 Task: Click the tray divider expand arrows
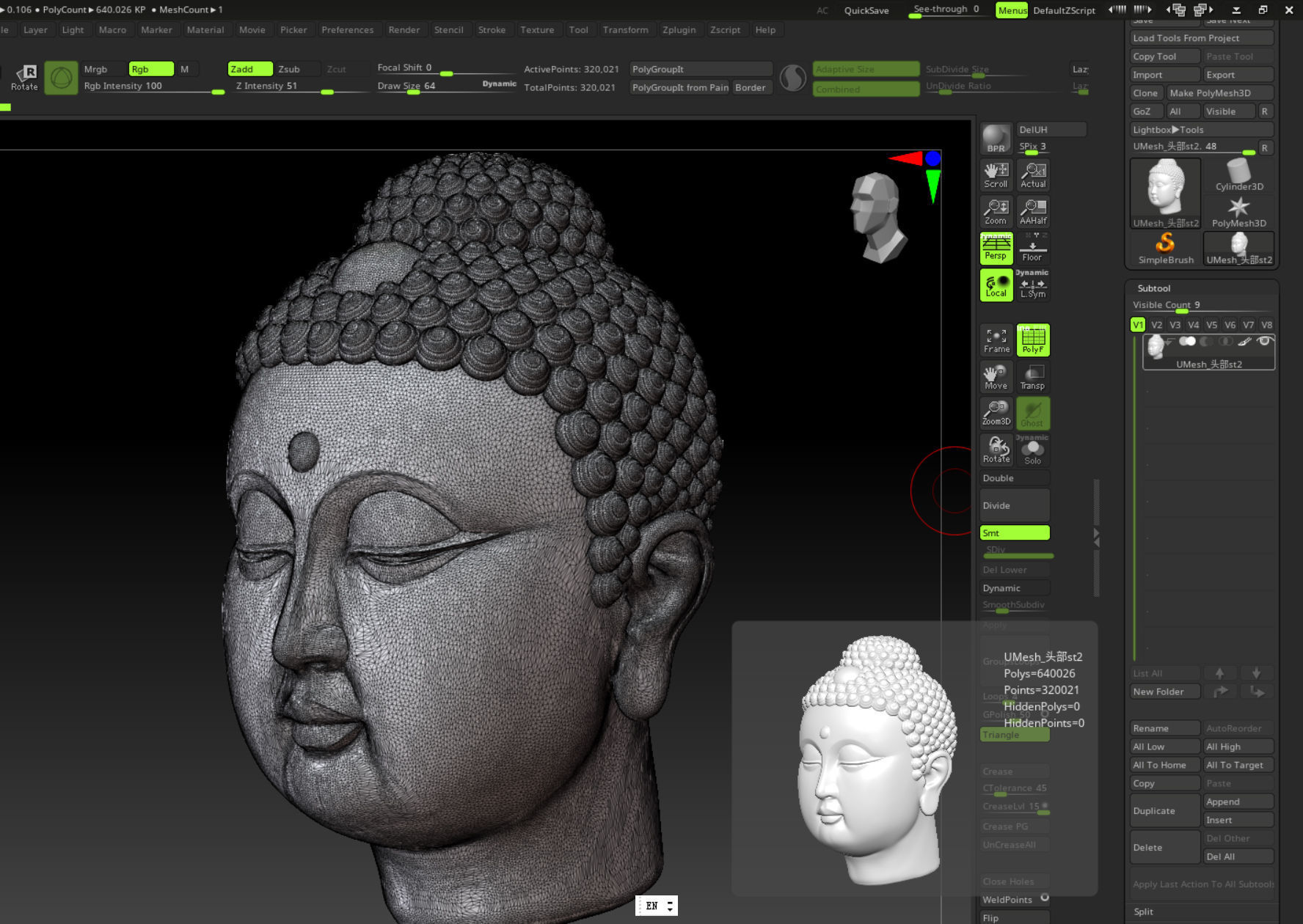pos(1096,538)
